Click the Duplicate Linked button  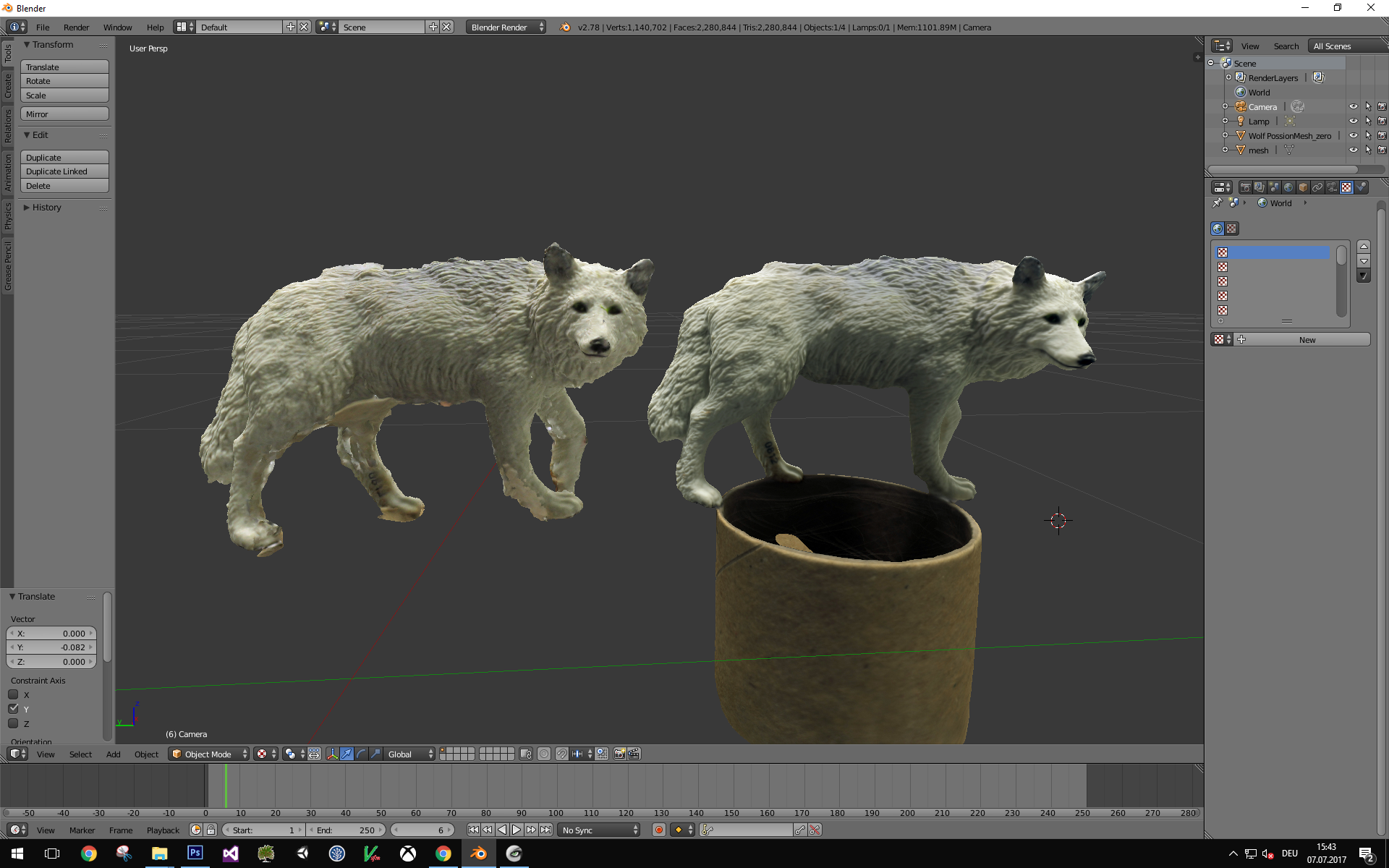pos(64,171)
